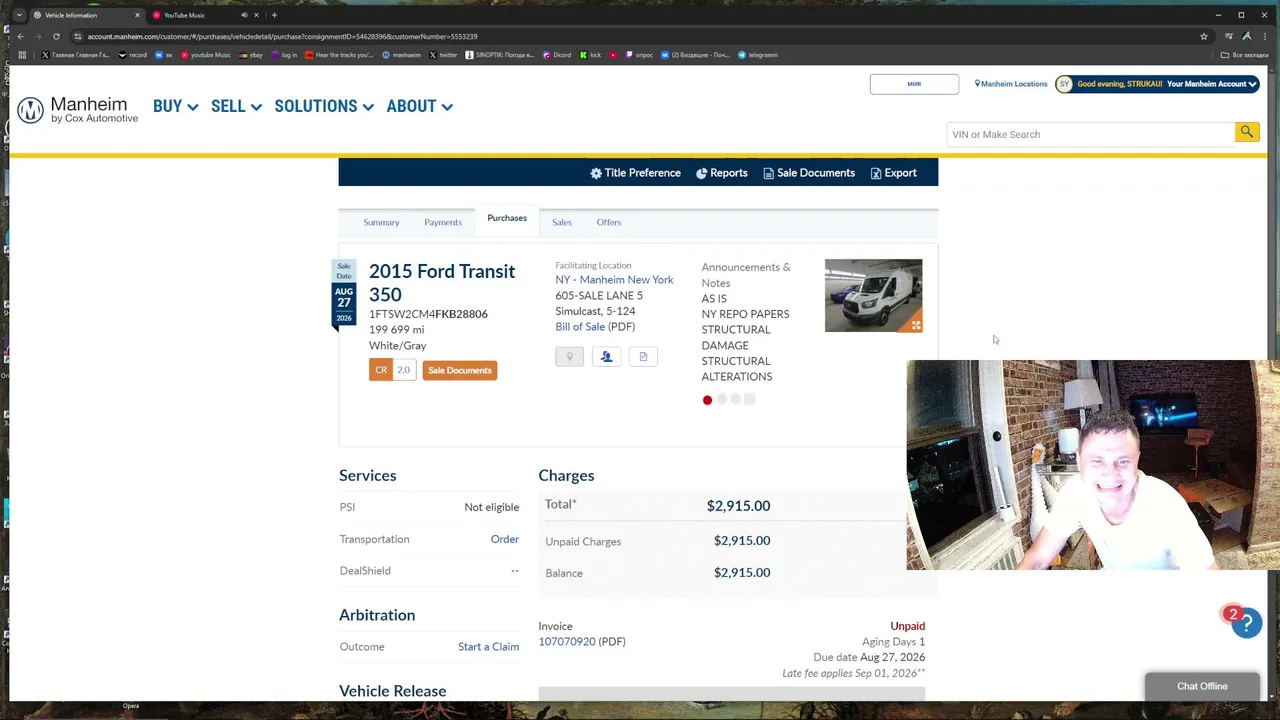Click the document icon button beside buyer icon
The width and height of the screenshot is (1280, 720).
(x=643, y=357)
